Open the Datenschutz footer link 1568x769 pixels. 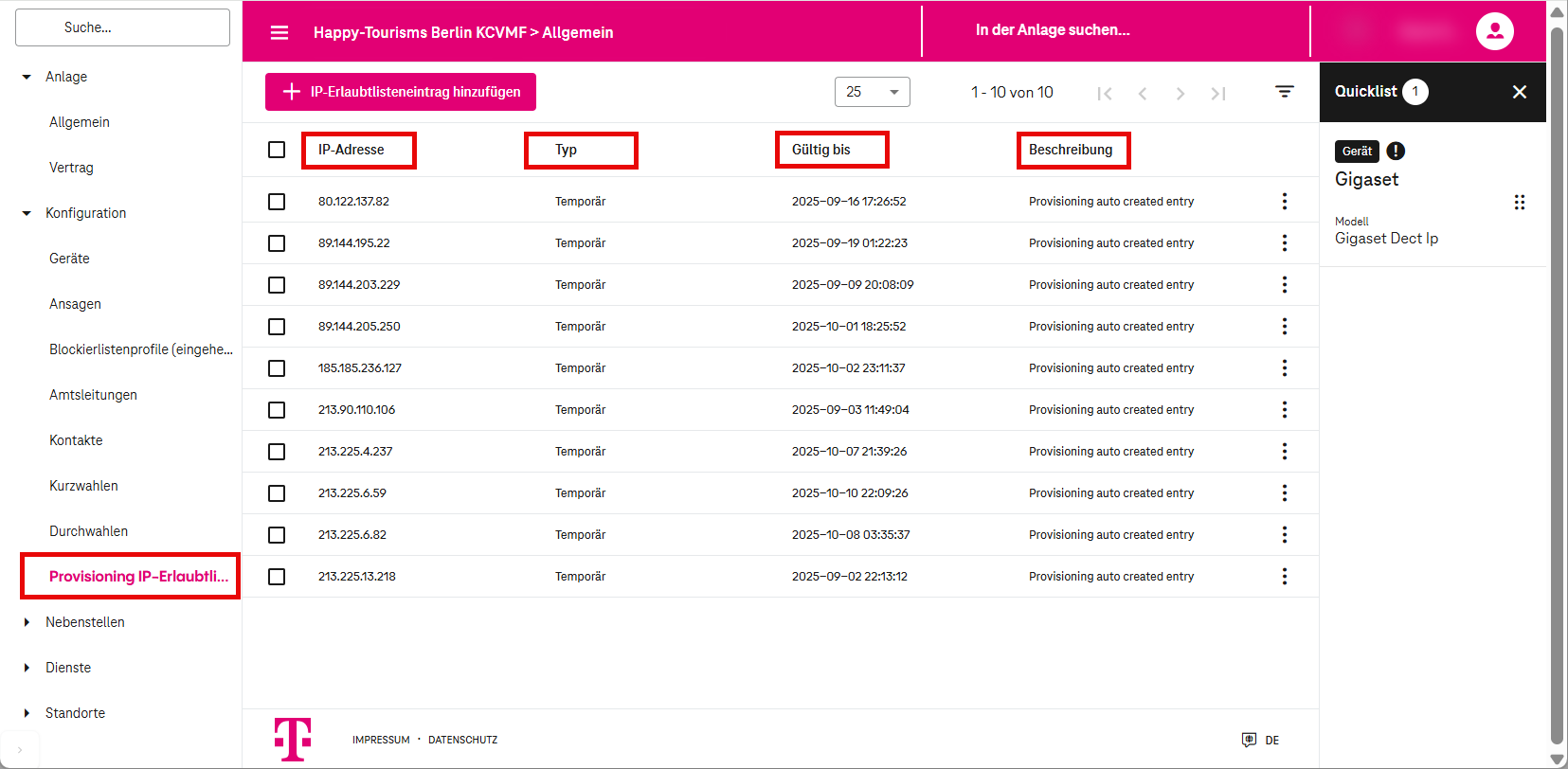tap(462, 740)
